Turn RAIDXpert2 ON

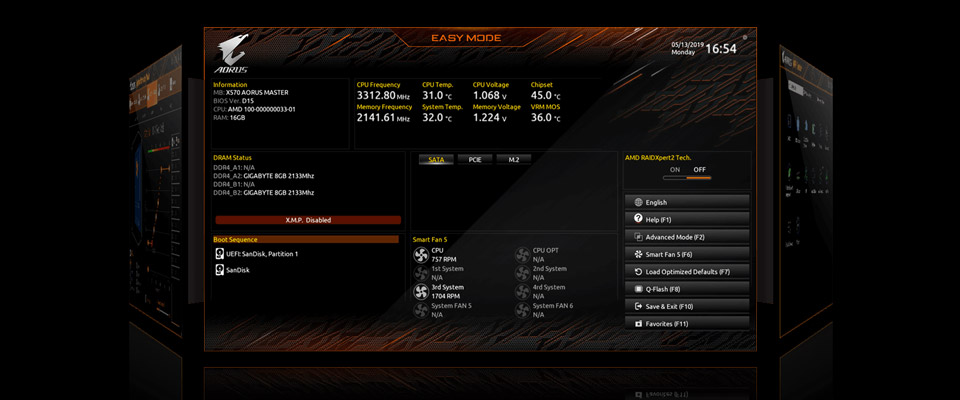(675, 170)
